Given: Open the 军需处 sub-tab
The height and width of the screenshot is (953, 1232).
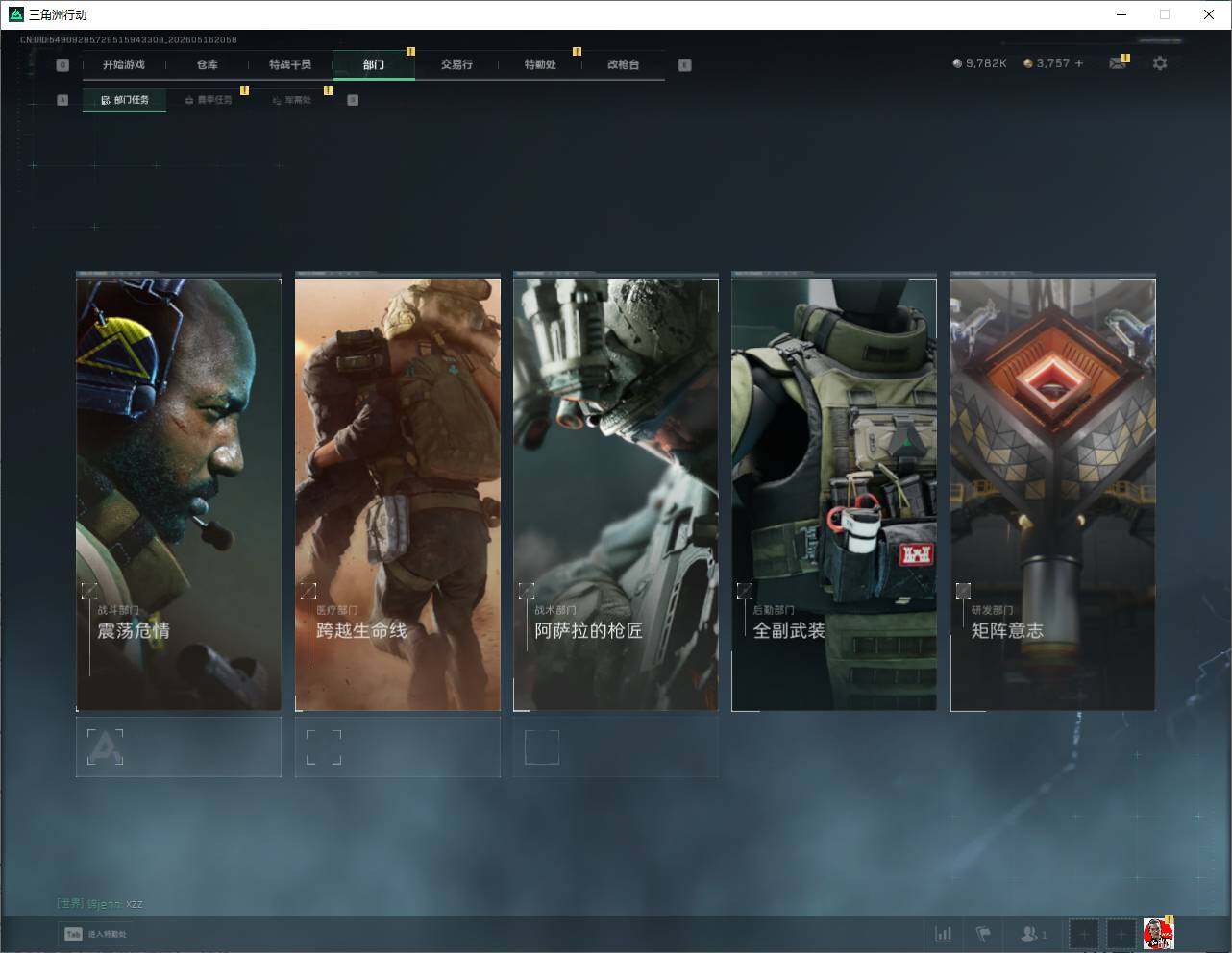Looking at the screenshot, I should tap(291, 100).
